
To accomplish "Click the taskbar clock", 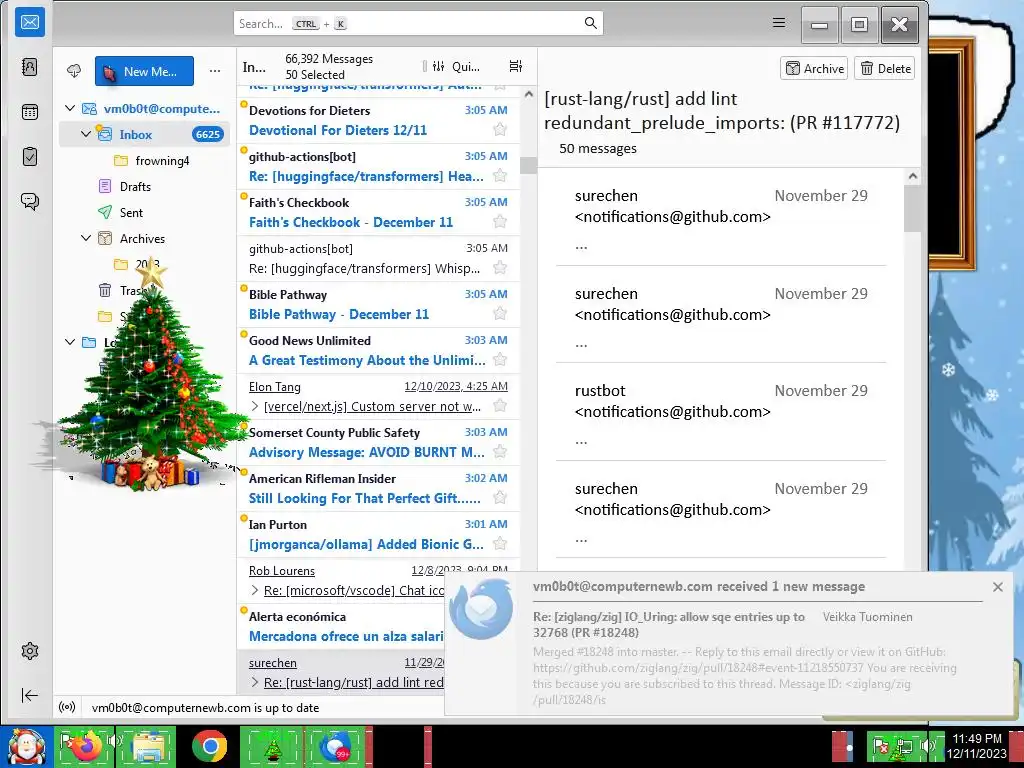I will click(976, 746).
